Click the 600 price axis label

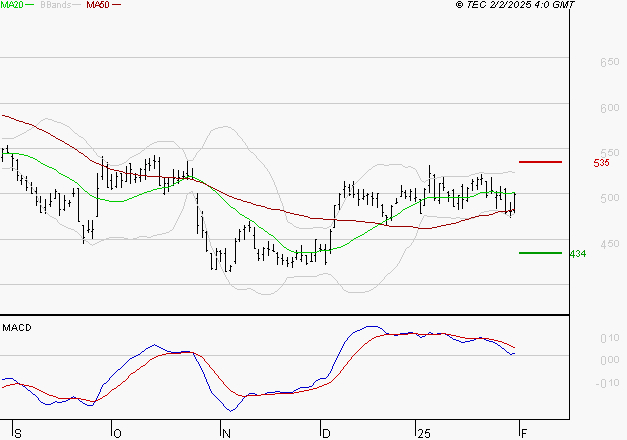pyautogui.click(x=609, y=108)
